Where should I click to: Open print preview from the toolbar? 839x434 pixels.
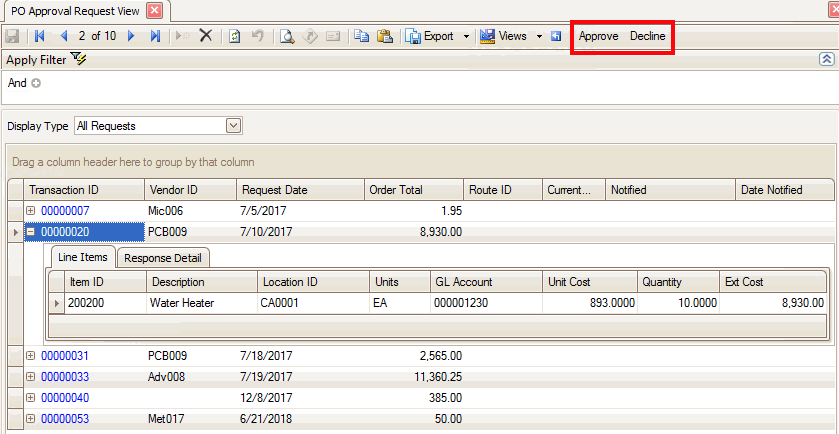pos(286,36)
